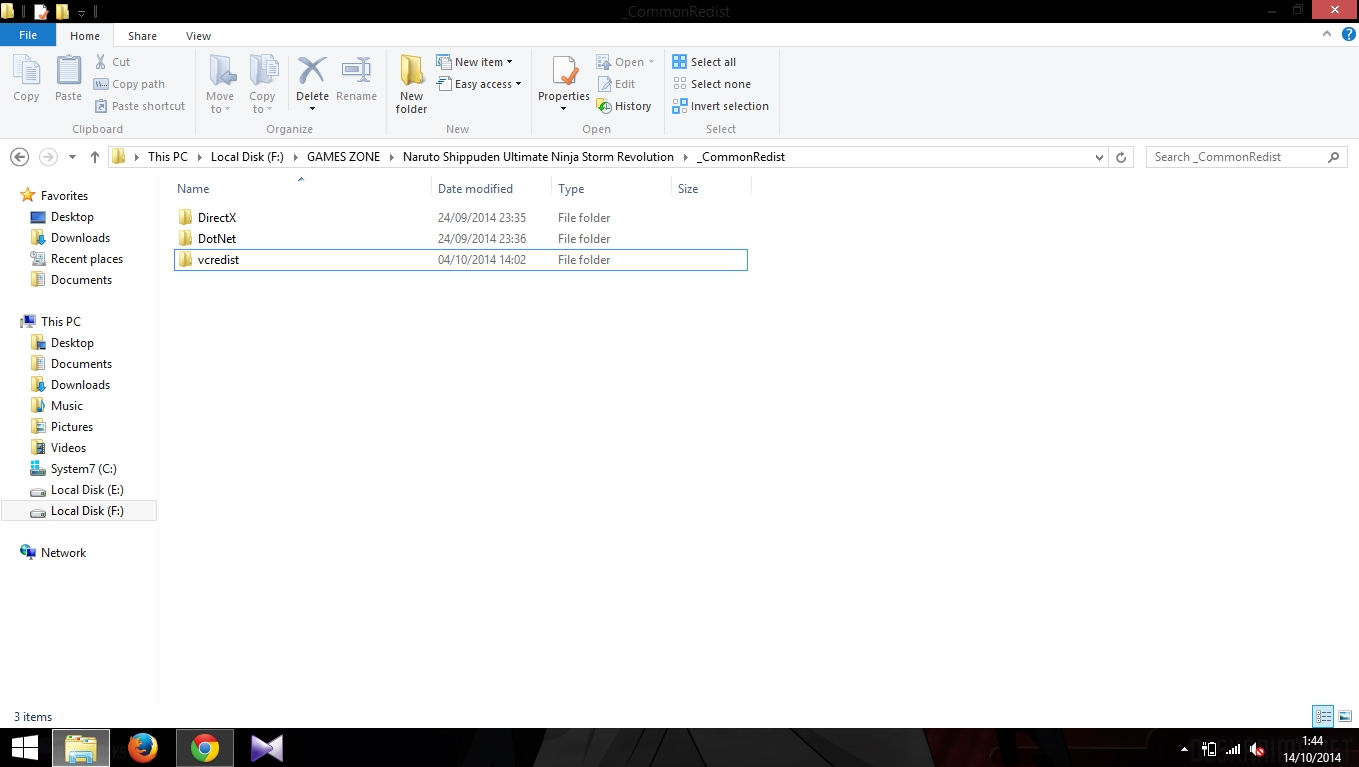The image size is (1359, 767).
Task: Navigate up to the parent folder
Action: click(94, 156)
